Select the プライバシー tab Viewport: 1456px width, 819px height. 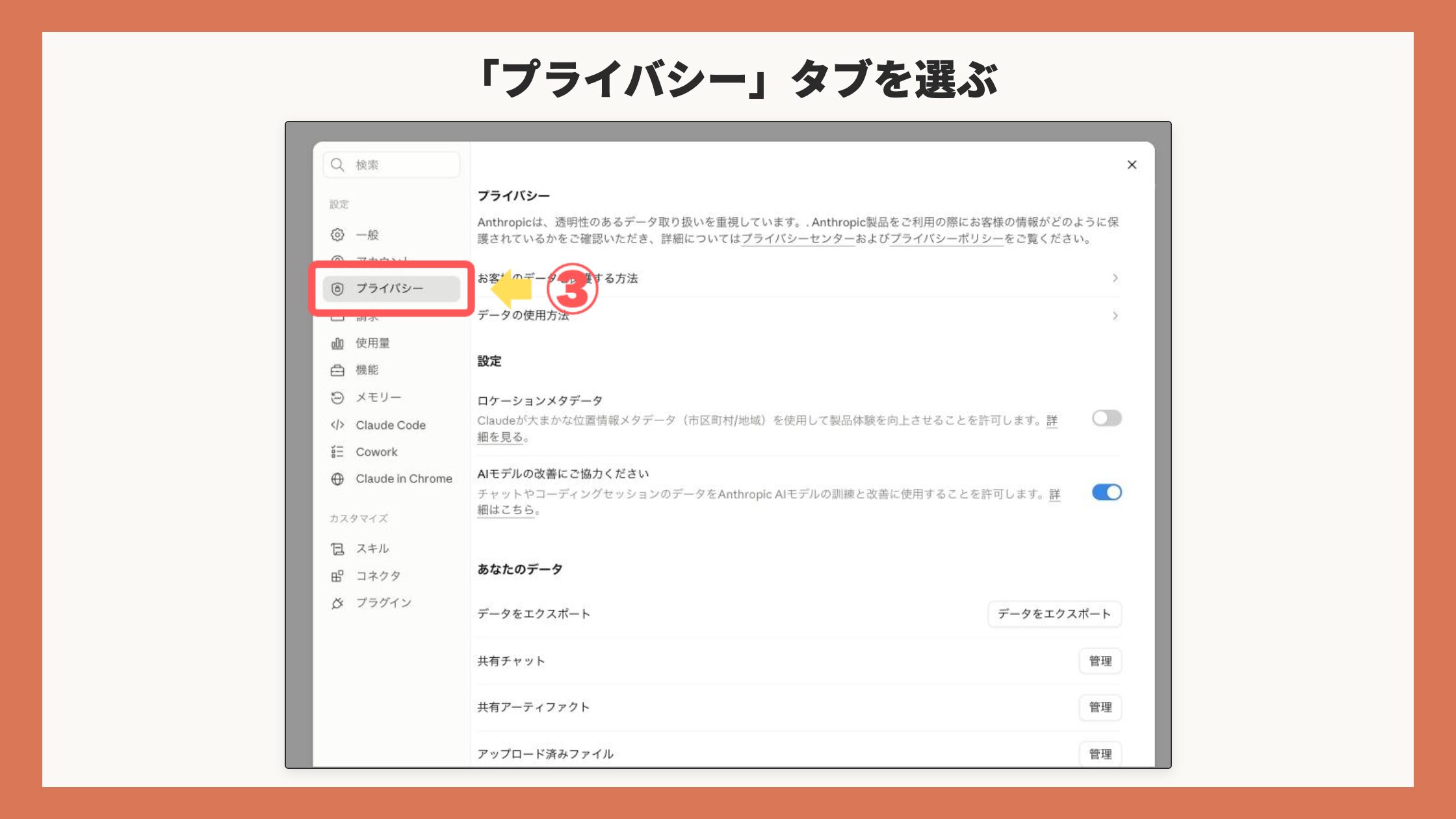click(x=391, y=289)
